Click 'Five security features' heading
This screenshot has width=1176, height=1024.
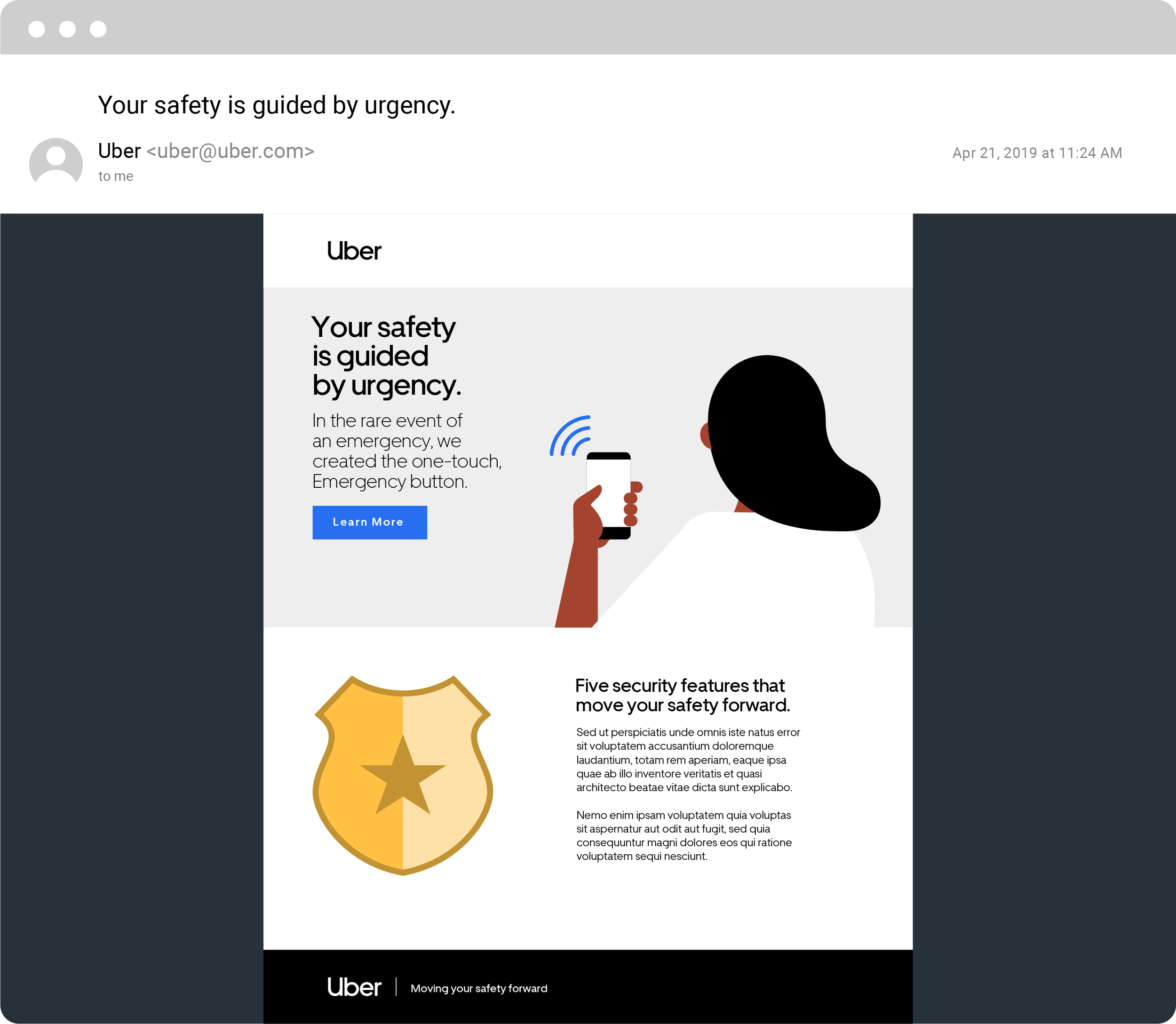point(683,695)
